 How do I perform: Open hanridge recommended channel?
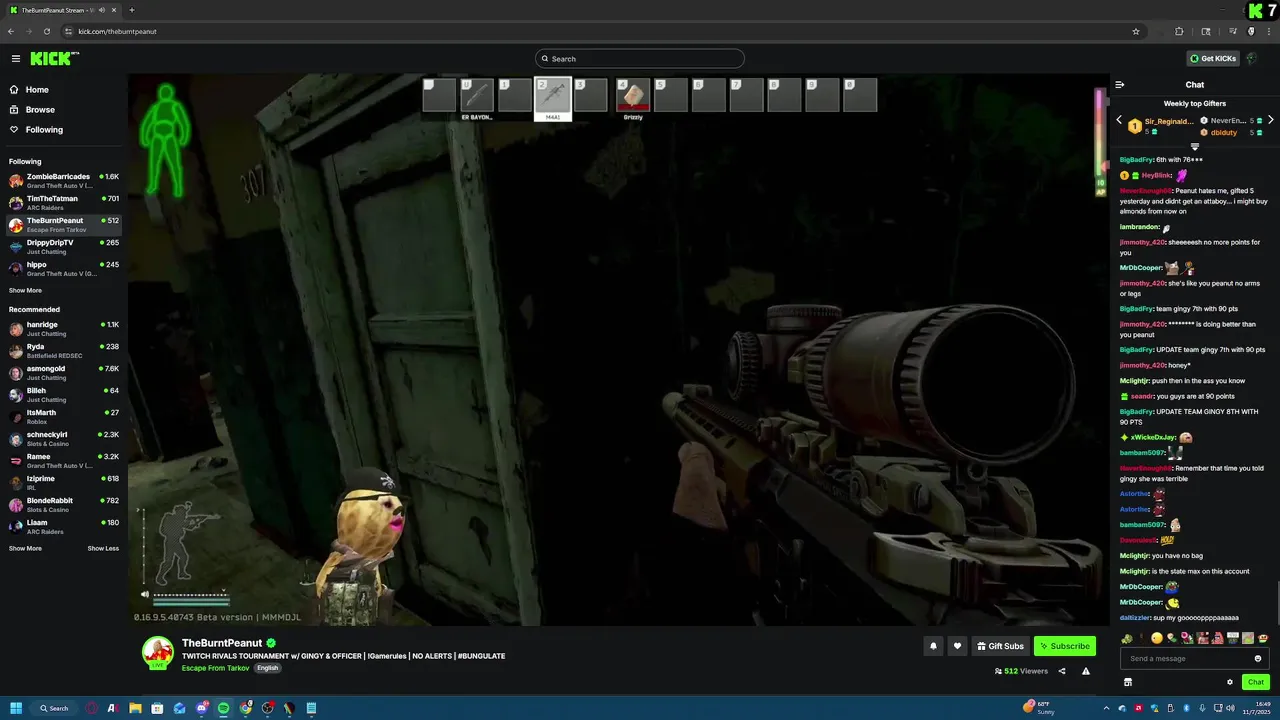pos(64,329)
